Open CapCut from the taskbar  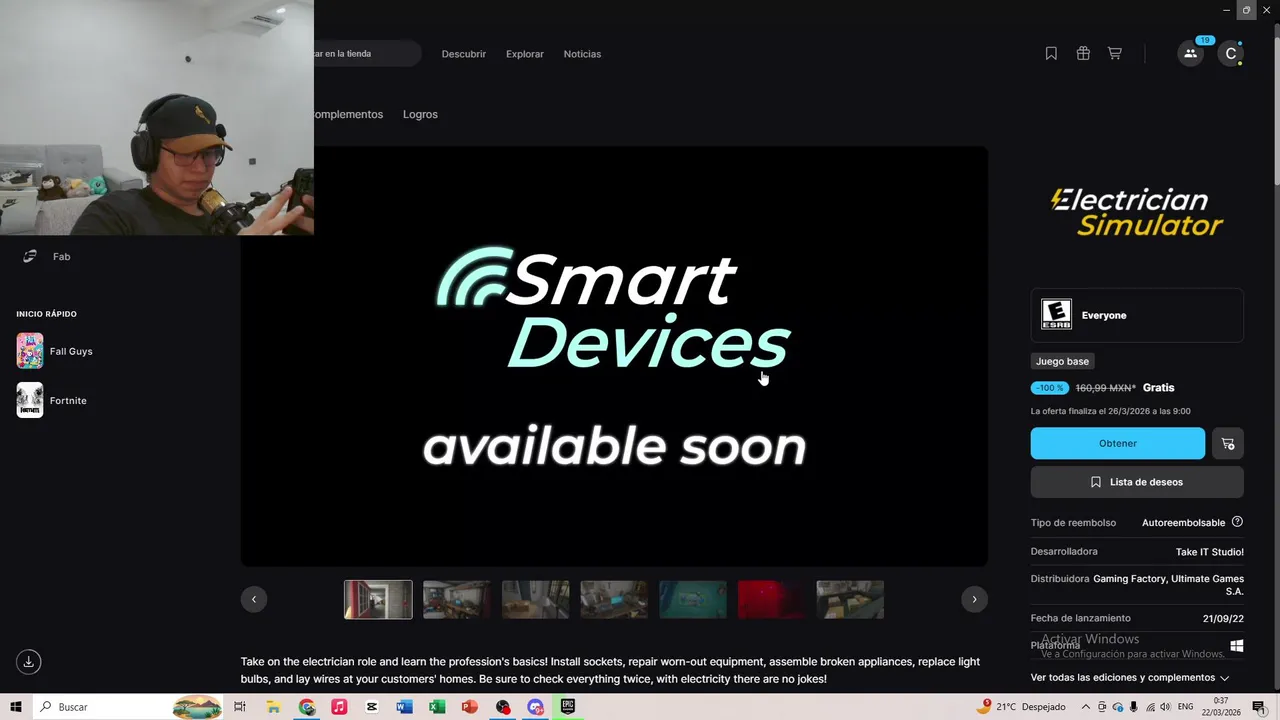point(372,707)
